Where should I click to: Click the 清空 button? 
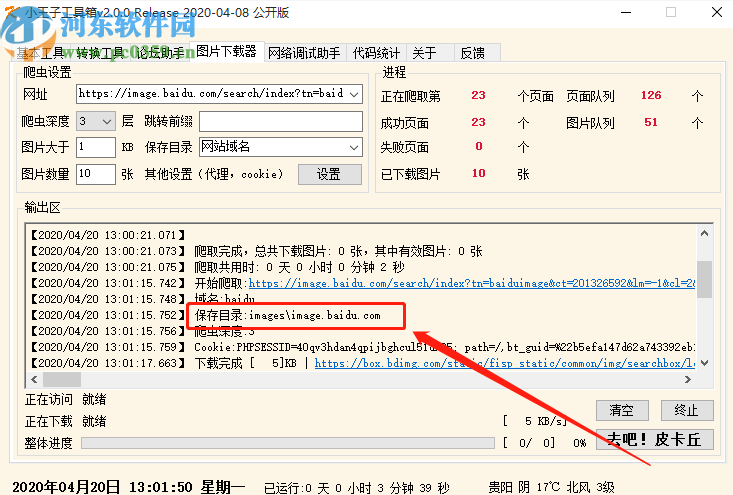[622, 410]
